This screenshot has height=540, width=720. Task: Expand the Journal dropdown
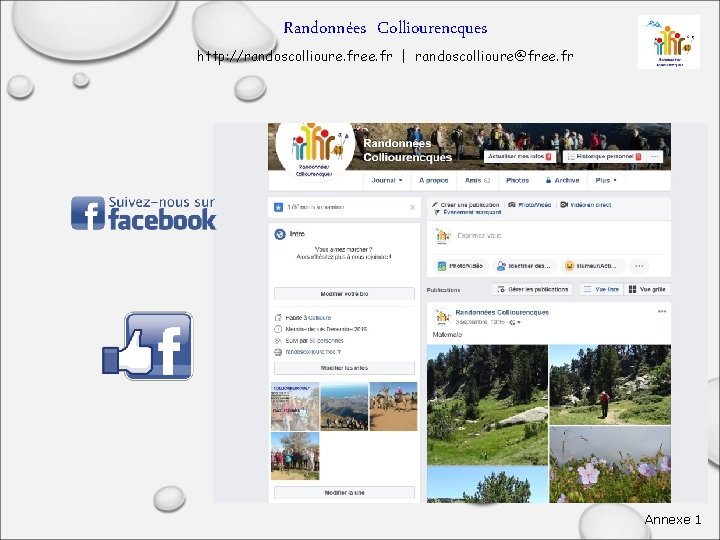387,180
